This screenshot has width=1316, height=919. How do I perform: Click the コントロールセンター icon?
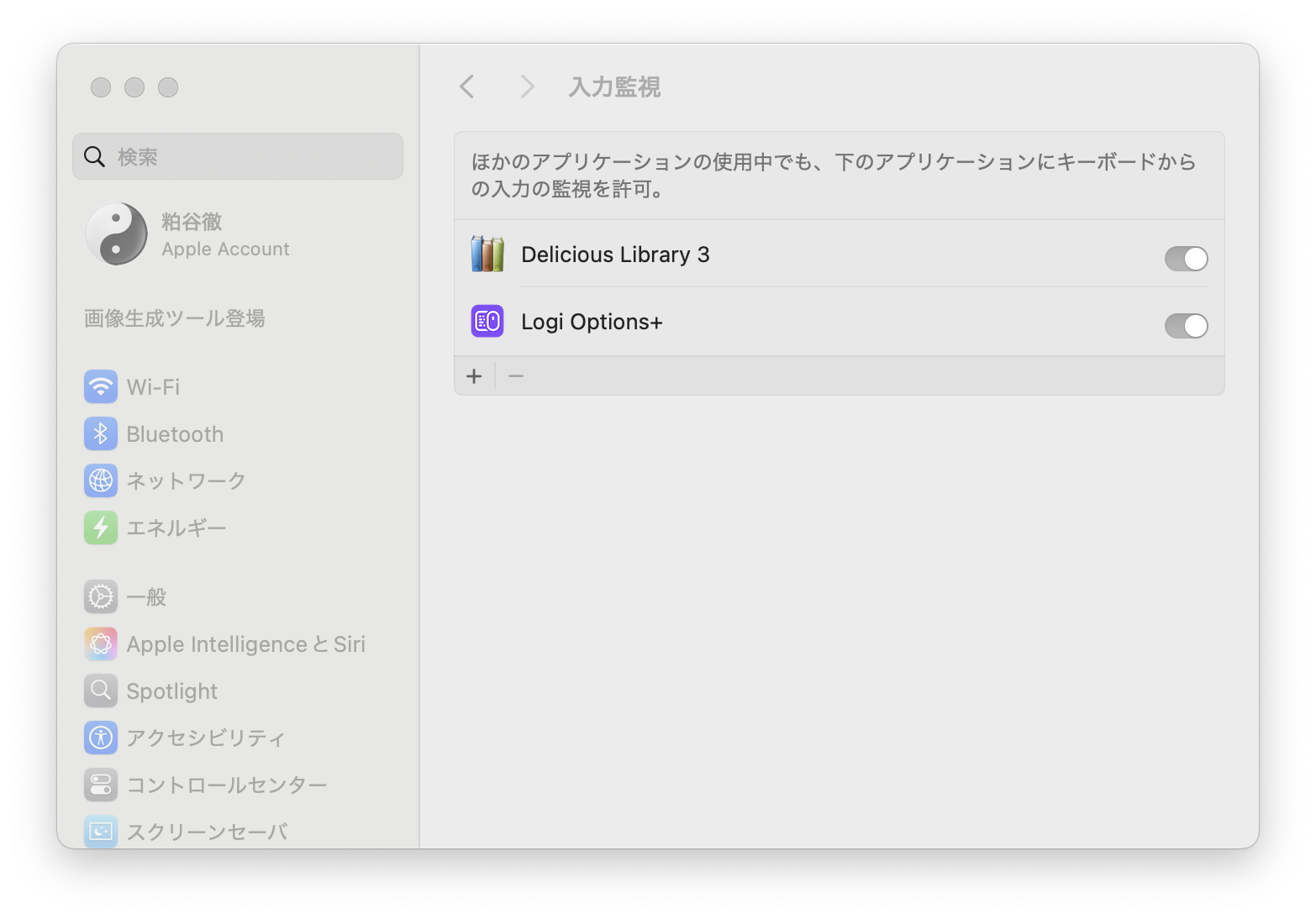(x=101, y=785)
